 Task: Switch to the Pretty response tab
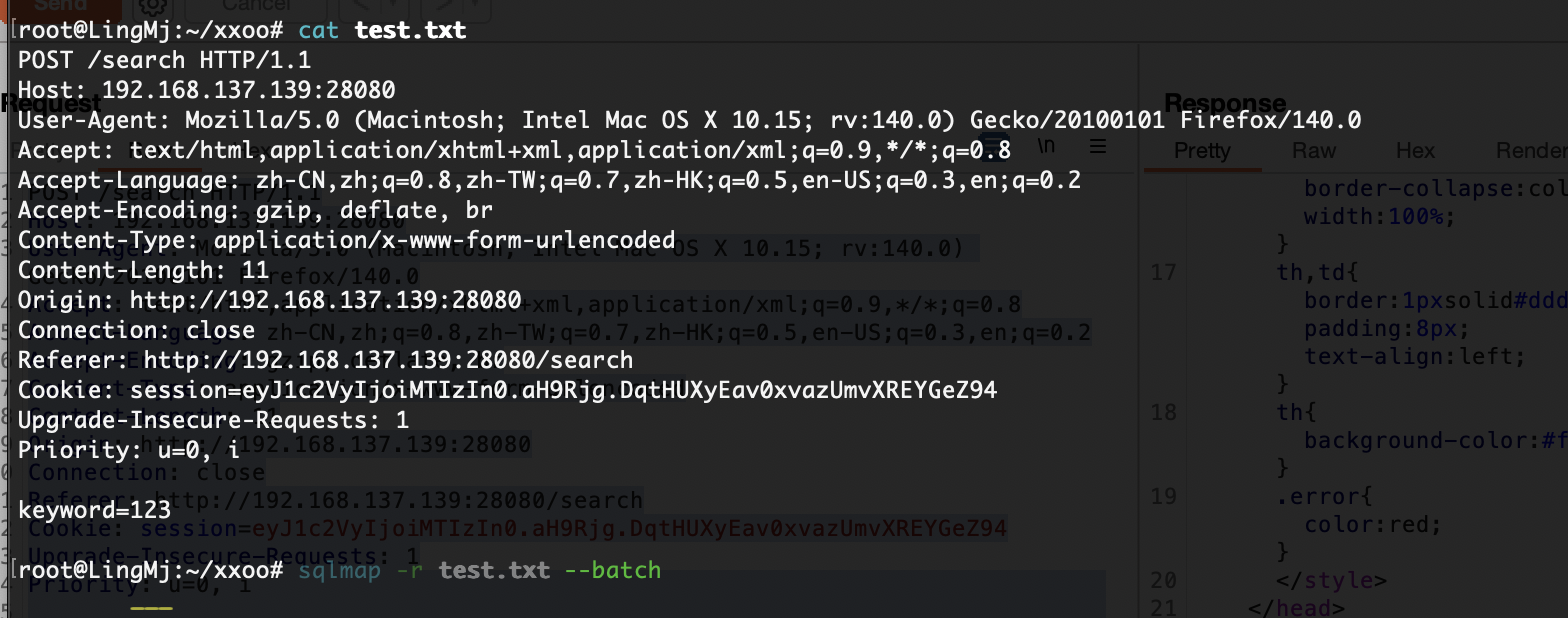click(x=1202, y=151)
